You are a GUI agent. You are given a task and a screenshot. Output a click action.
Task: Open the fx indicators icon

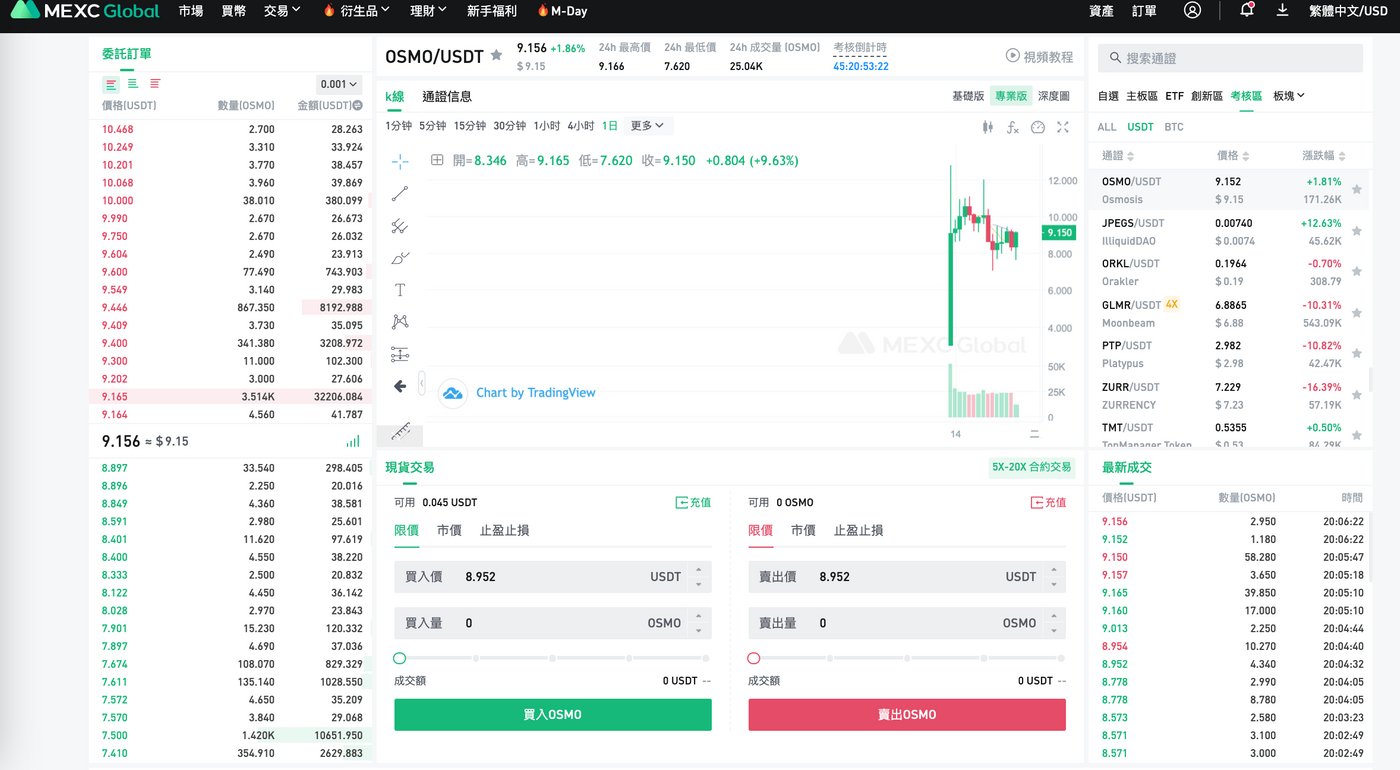(1013, 127)
